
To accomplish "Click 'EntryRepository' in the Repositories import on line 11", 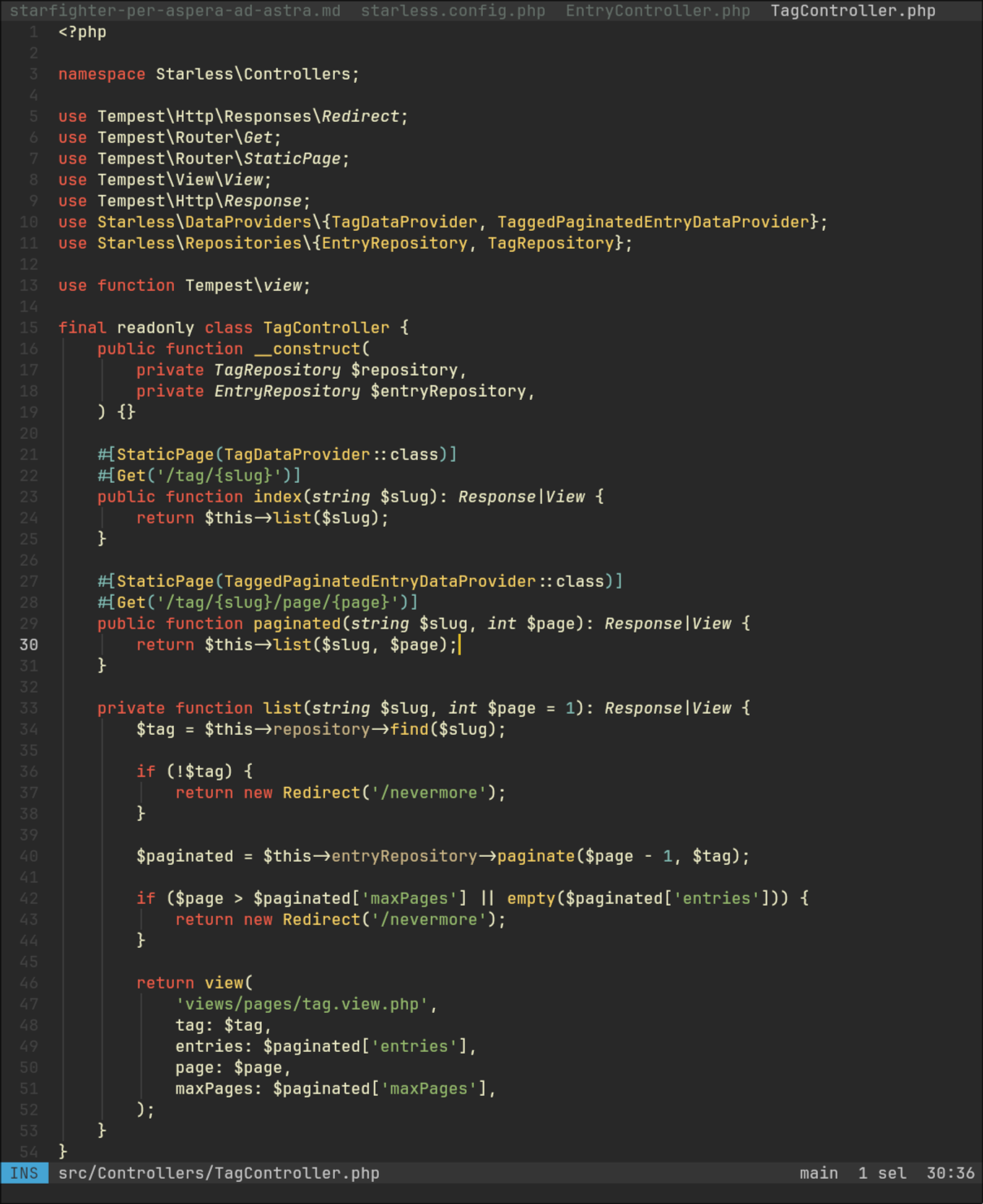I will [x=394, y=243].
